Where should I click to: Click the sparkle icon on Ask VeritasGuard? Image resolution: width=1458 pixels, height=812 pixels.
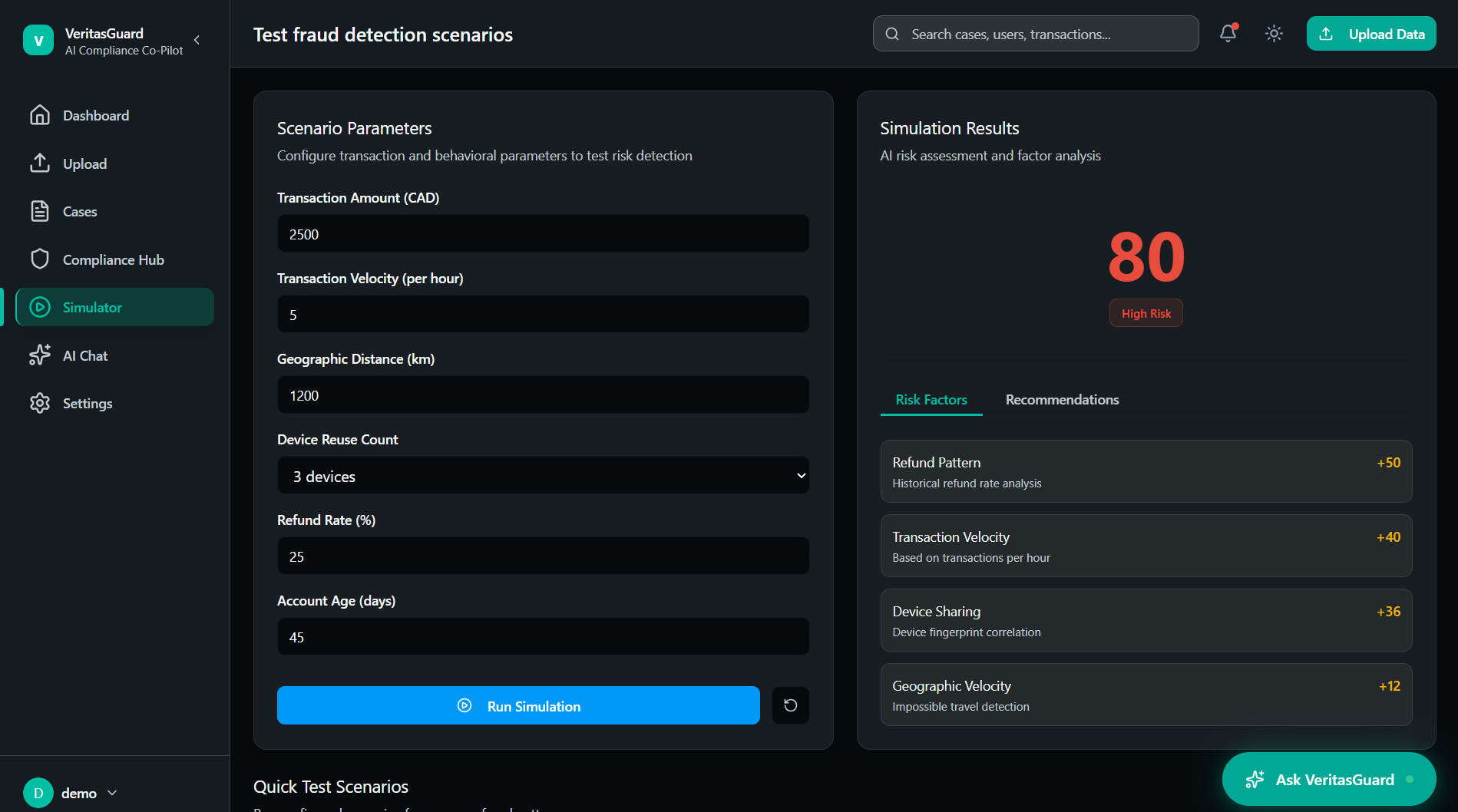tap(1255, 779)
